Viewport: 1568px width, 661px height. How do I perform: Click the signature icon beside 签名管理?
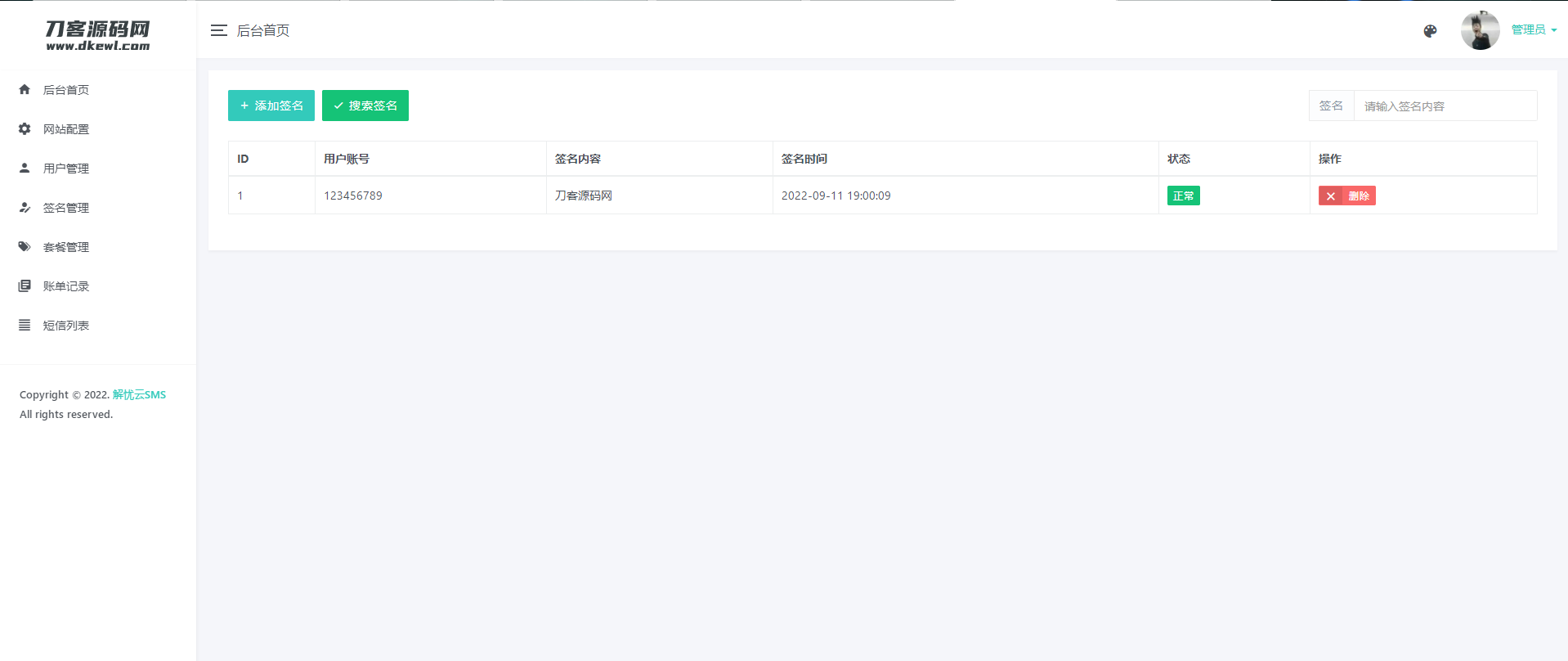point(25,207)
